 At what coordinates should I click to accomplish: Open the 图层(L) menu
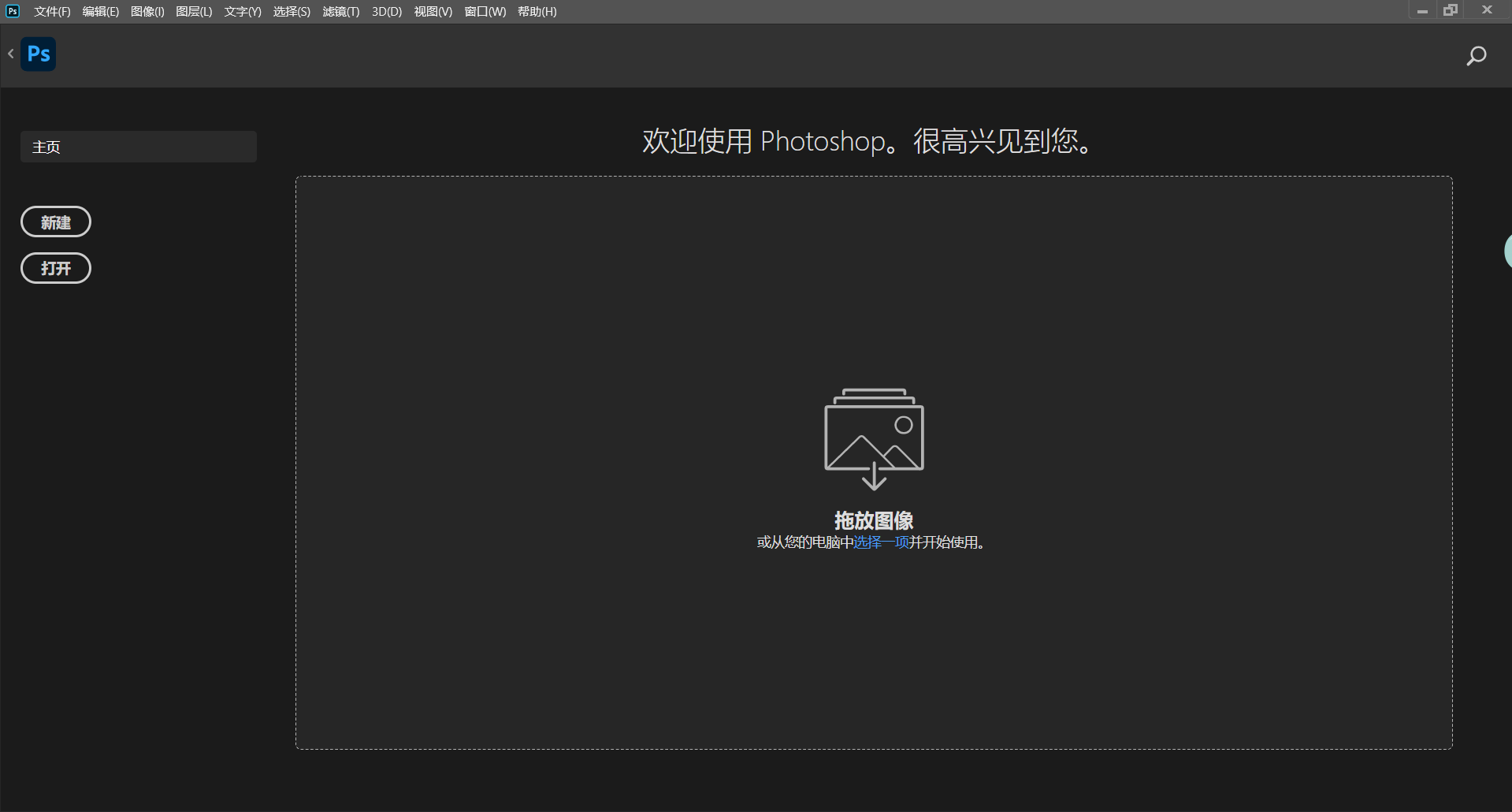[x=194, y=12]
